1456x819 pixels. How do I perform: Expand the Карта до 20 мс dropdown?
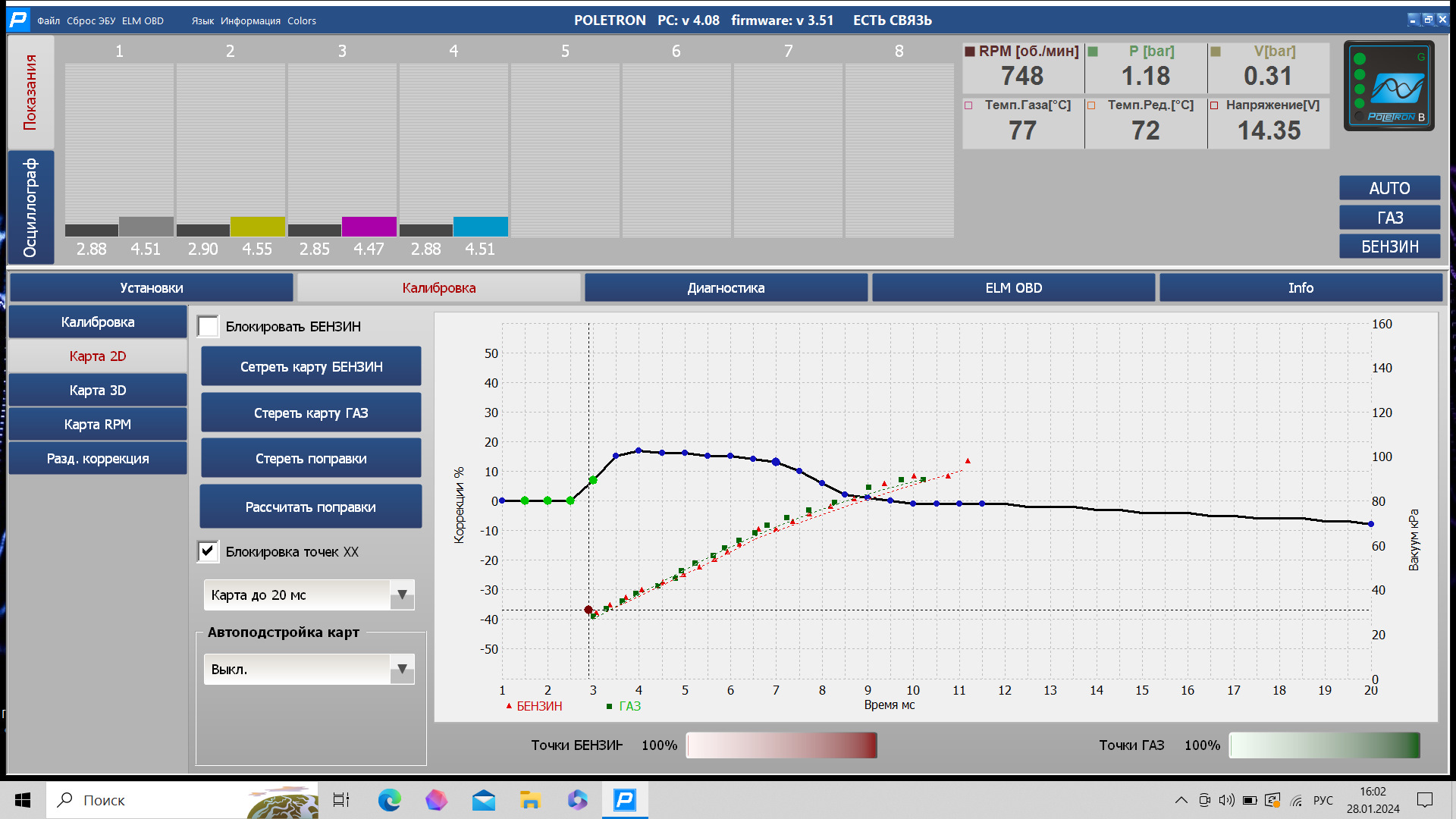coord(402,595)
